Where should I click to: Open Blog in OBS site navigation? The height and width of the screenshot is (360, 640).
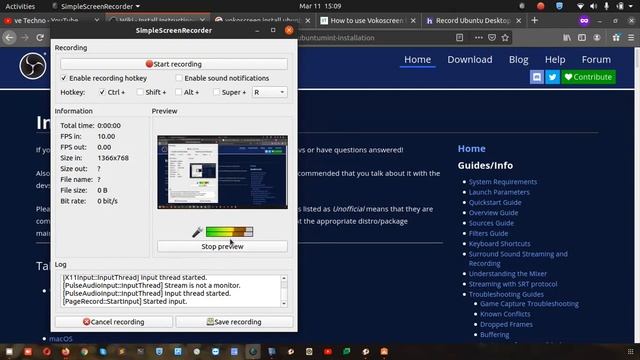[x=518, y=60]
